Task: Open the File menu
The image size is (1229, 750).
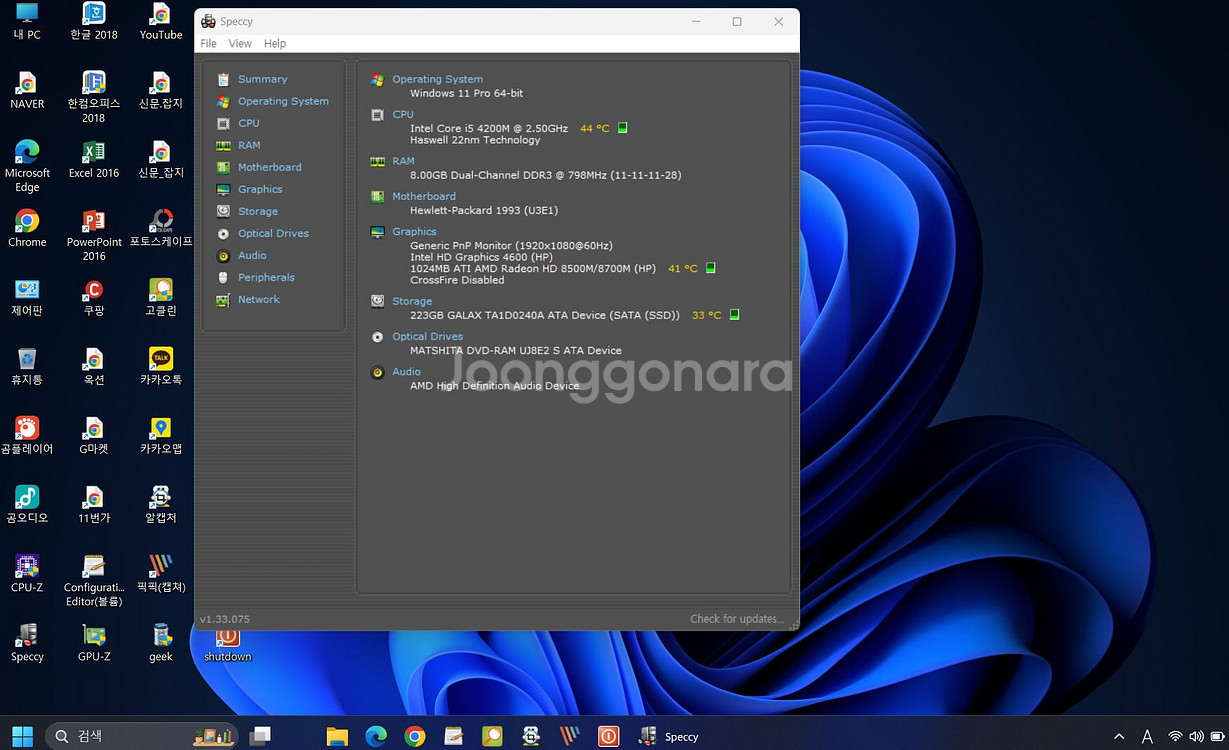Action: pos(208,44)
